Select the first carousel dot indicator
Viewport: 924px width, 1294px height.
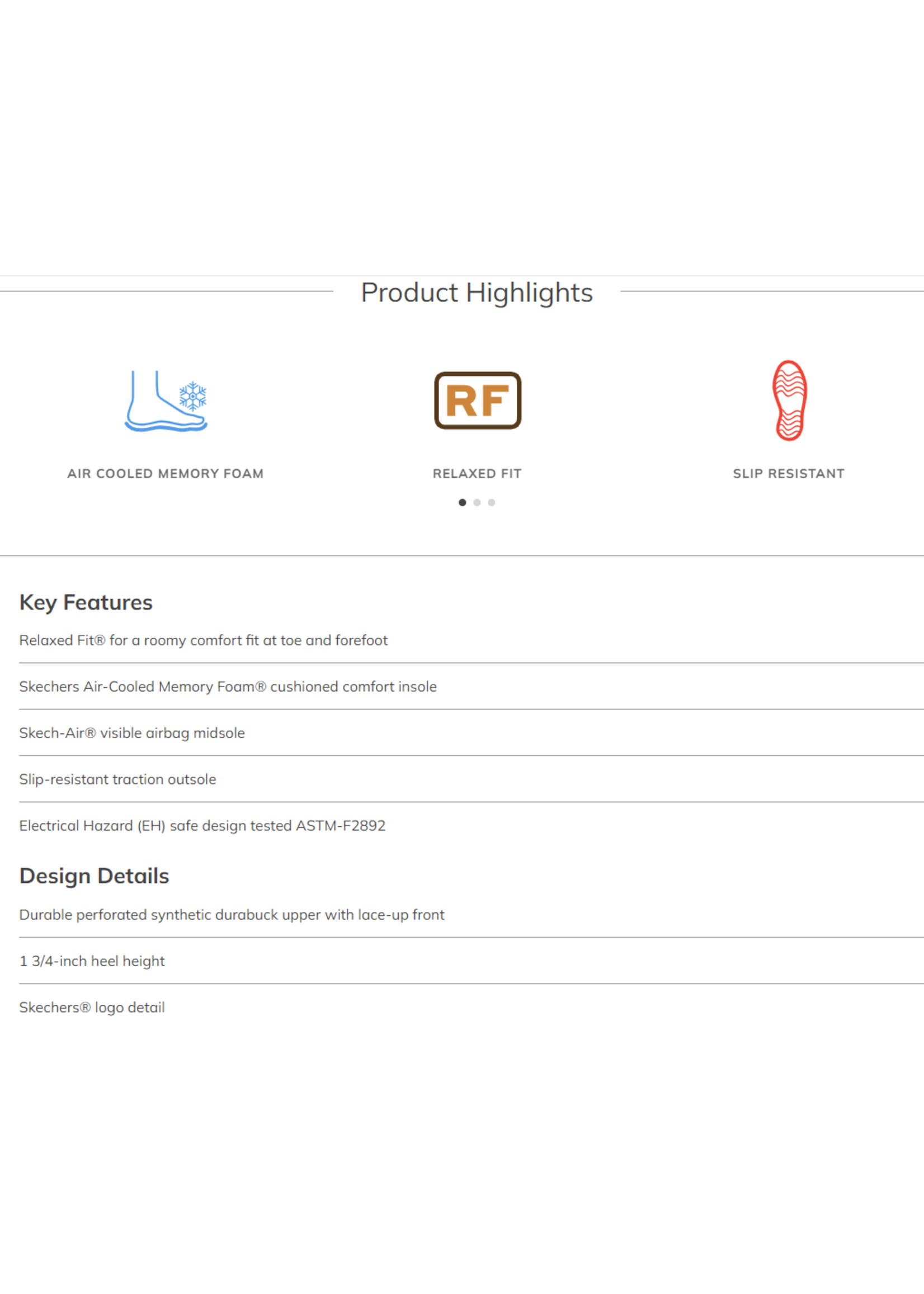pyautogui.click(x=462, y=502)
